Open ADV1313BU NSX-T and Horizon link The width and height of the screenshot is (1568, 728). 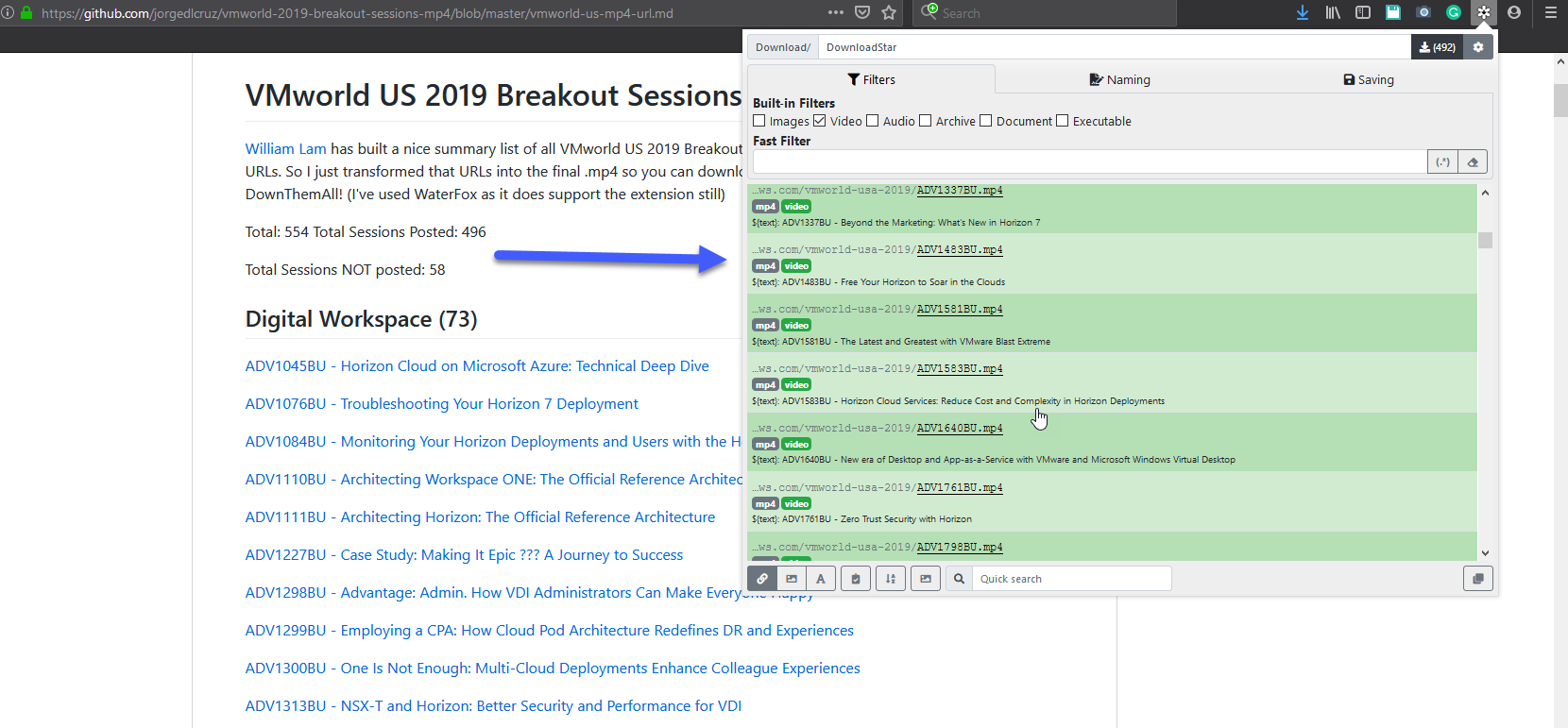point(494,705)
